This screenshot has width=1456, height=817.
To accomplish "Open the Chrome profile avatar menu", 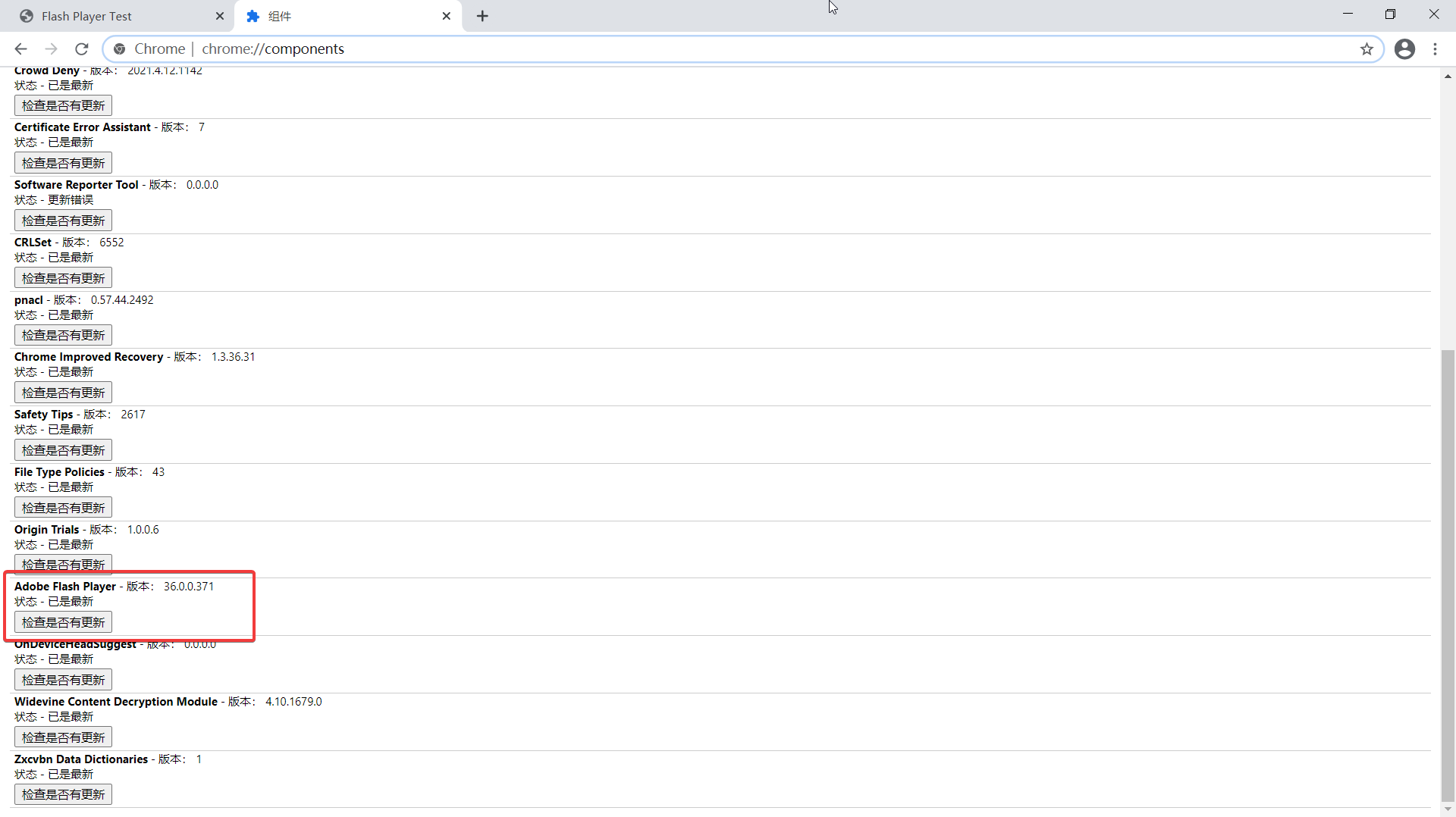I will 1404,49.
